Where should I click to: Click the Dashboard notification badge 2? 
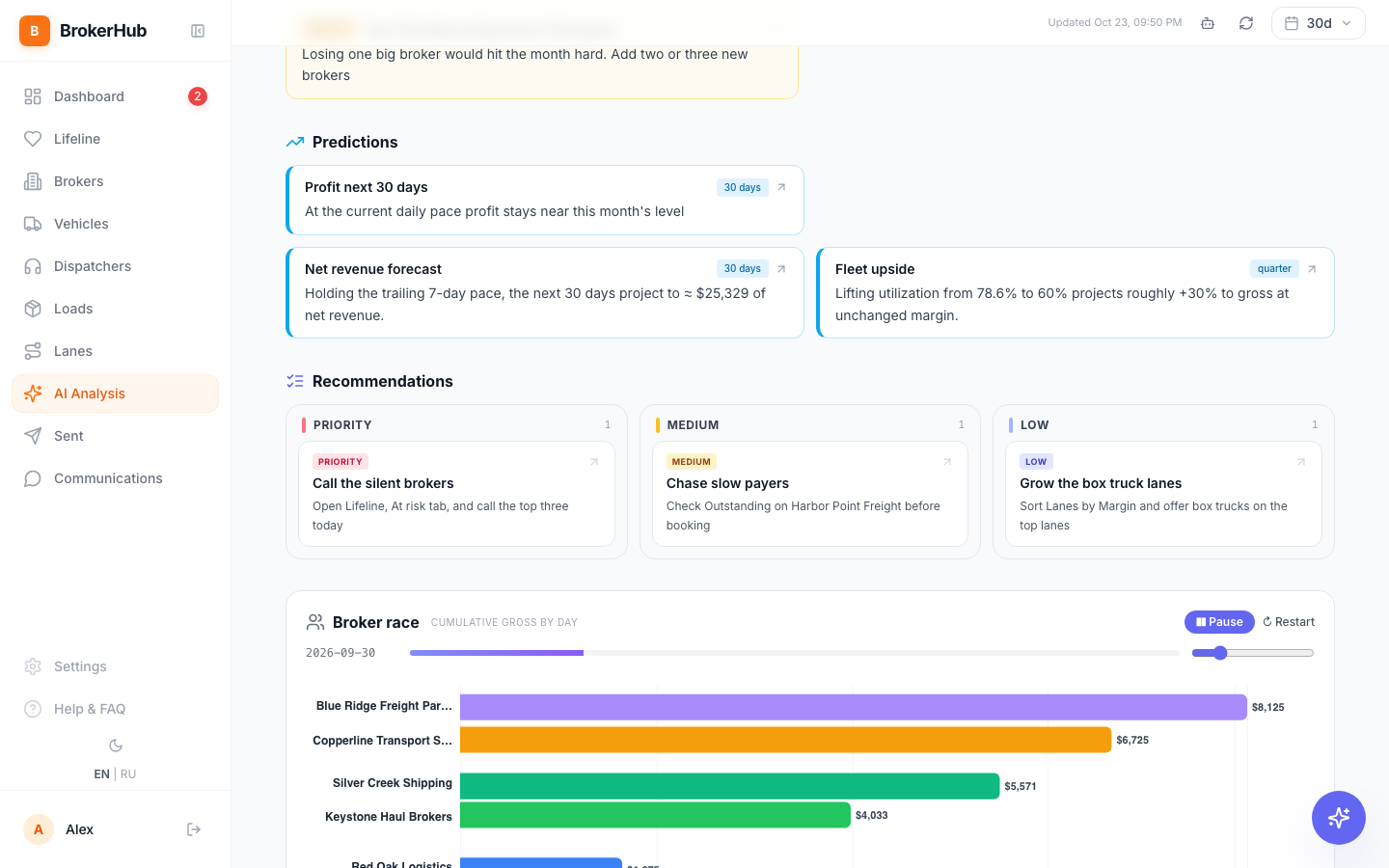click(198, 96)
